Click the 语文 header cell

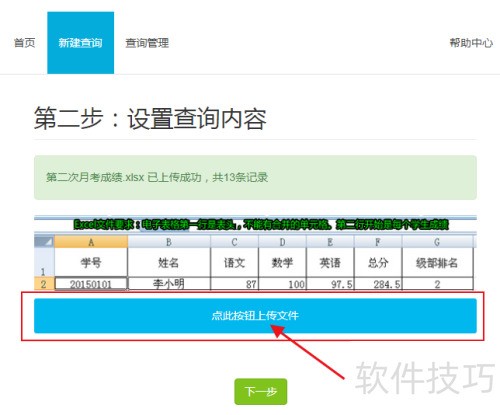click(235, 262)
